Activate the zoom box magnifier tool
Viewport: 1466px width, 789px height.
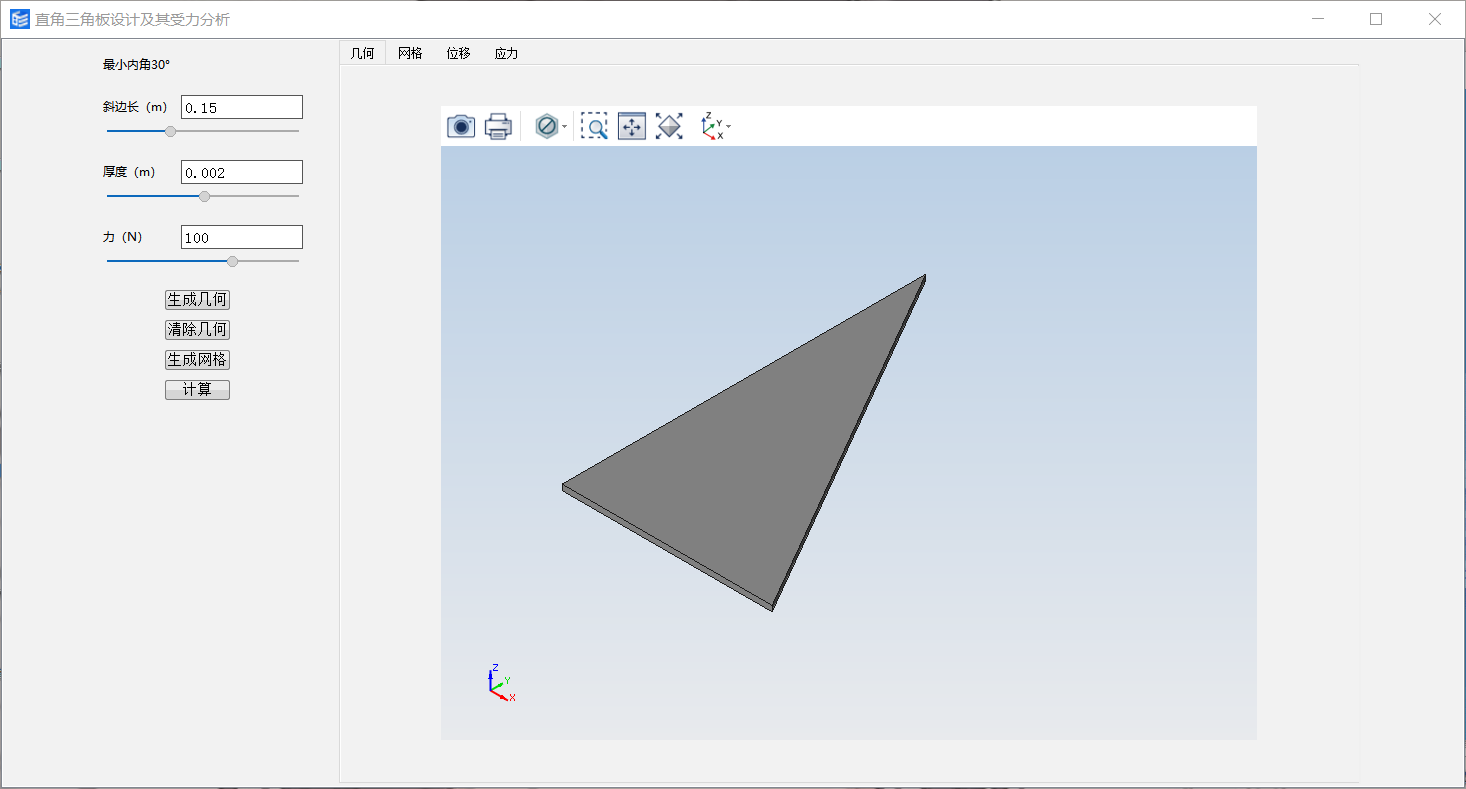(x=594, y=126)
